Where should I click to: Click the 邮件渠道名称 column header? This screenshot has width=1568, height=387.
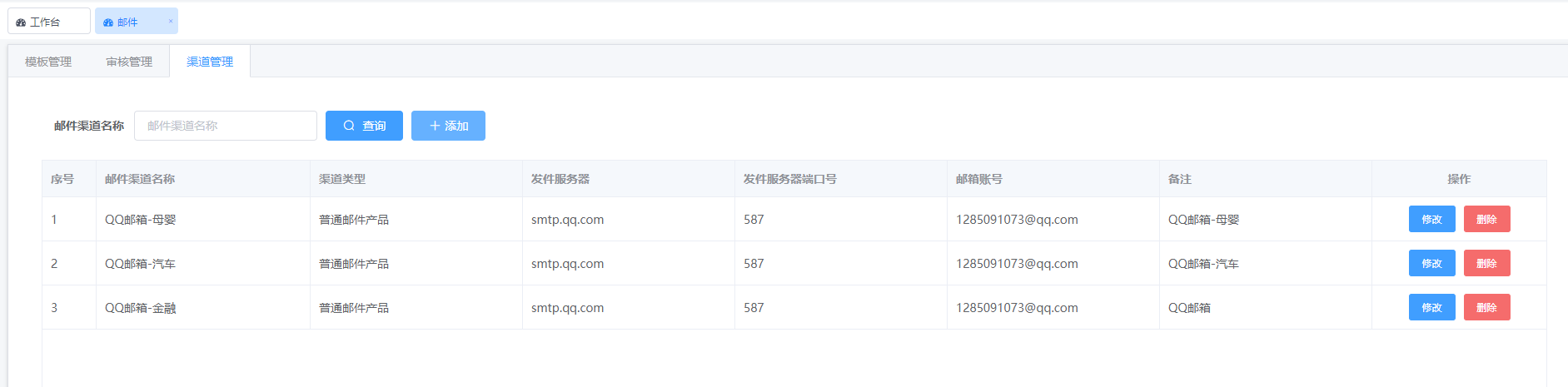click(140, 179)
